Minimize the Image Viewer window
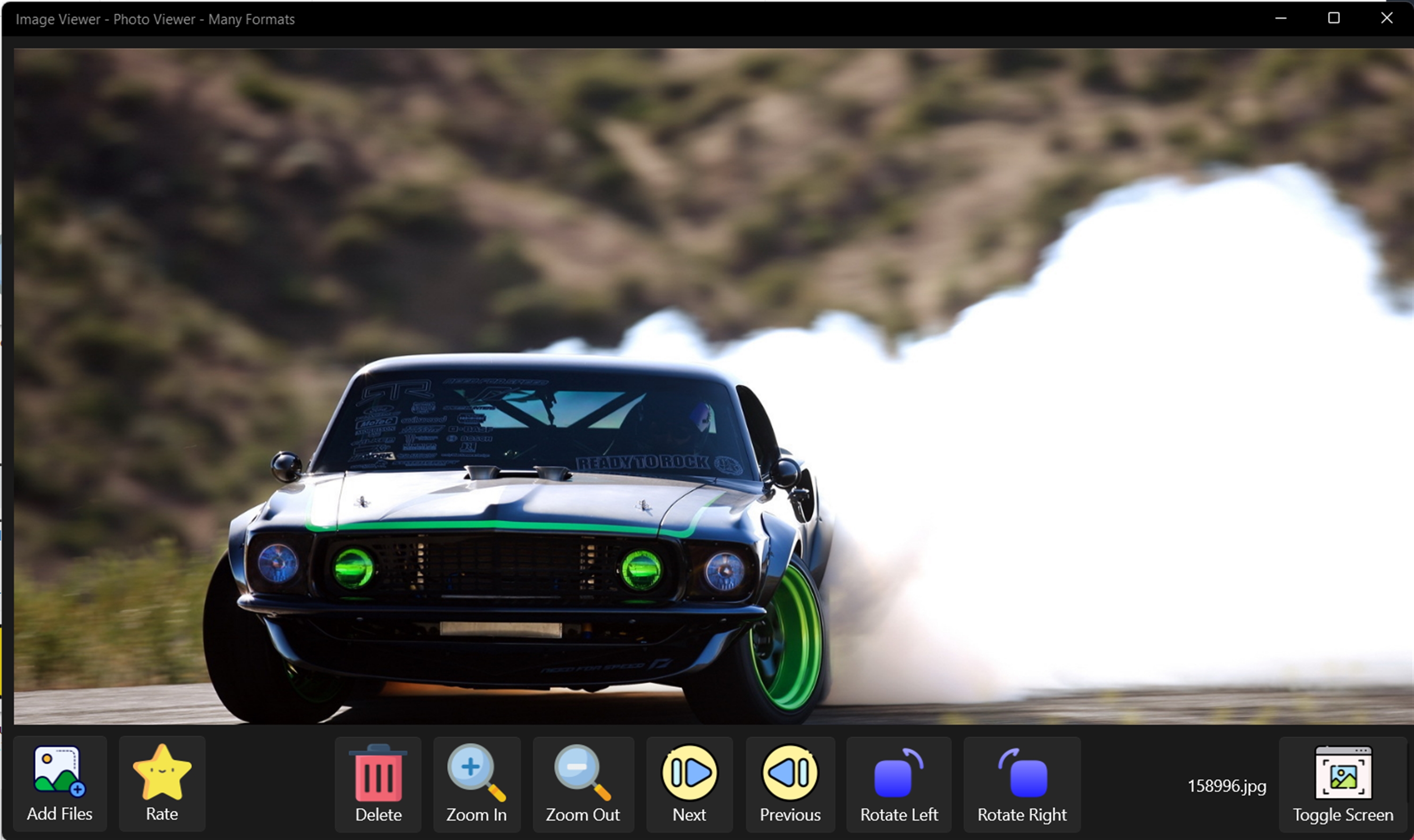The image size is (1414, 840). tap(1281, 18)
